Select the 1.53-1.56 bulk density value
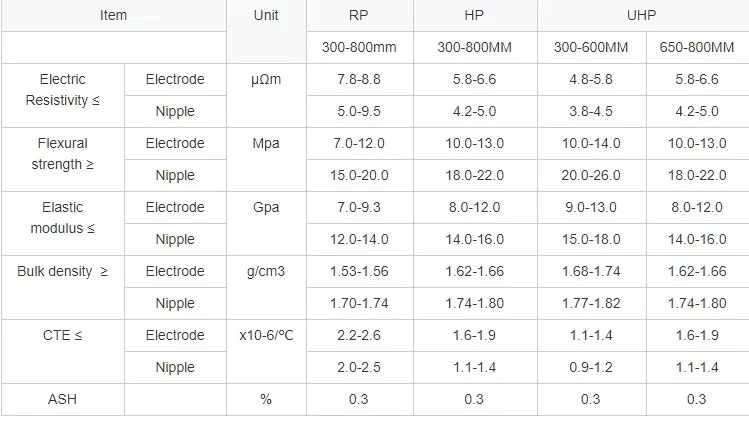 pyautogui.click(x=358, y=271)
